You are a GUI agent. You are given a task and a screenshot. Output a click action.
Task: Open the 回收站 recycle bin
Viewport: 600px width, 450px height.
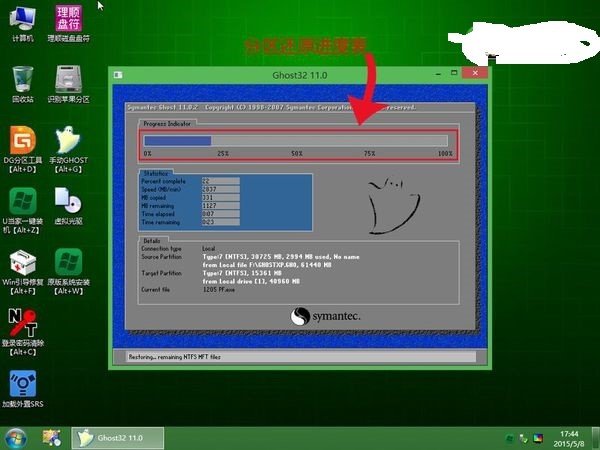pyautogui.click(x=22, y=79)
